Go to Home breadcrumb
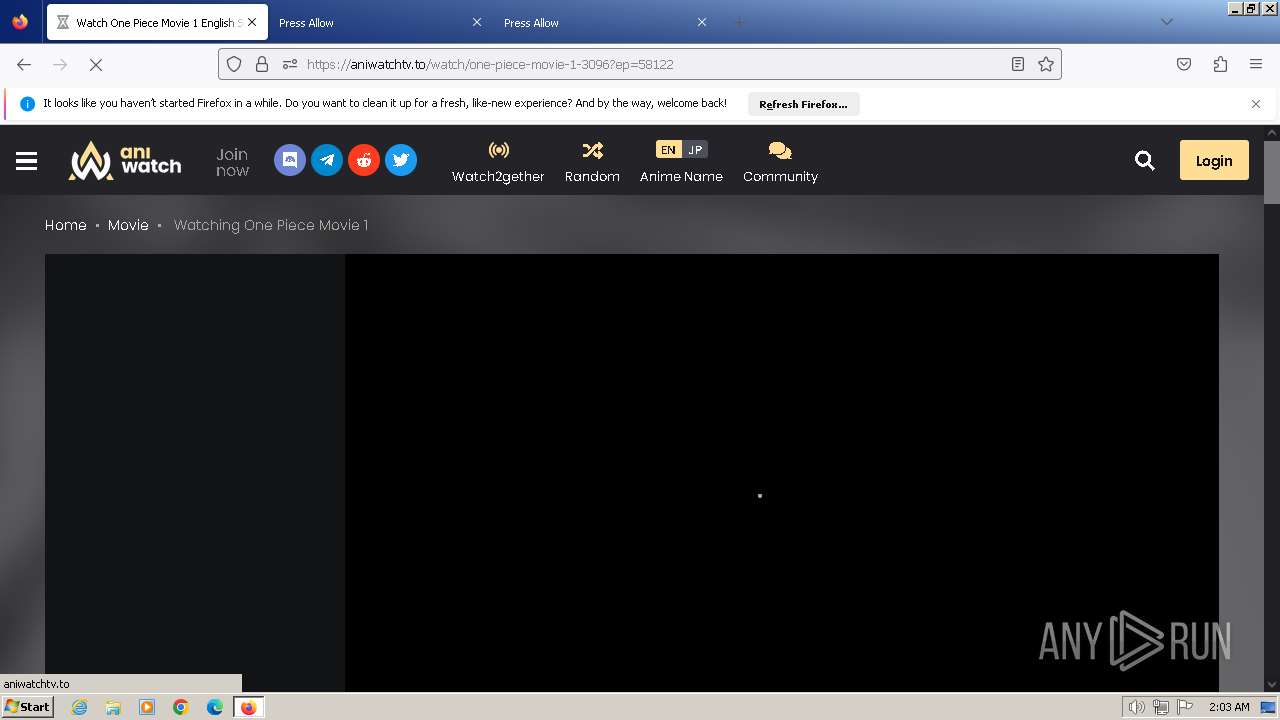Screen dimensions: 1280x720 (65, 225)
